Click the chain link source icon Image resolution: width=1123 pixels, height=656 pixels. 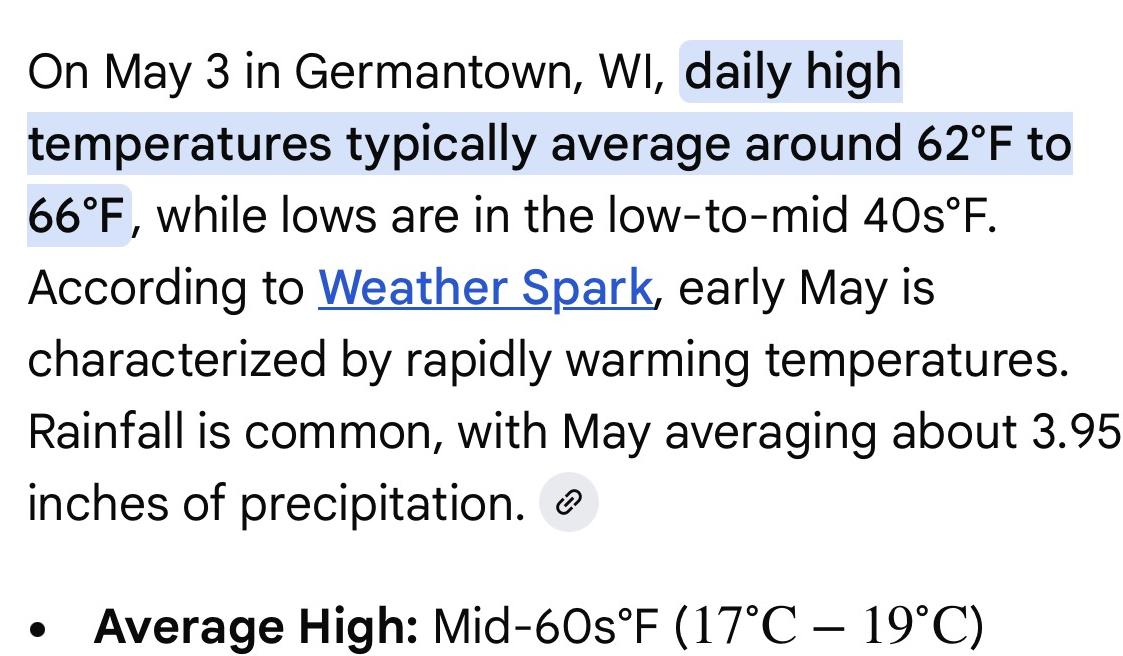(569, 503)
